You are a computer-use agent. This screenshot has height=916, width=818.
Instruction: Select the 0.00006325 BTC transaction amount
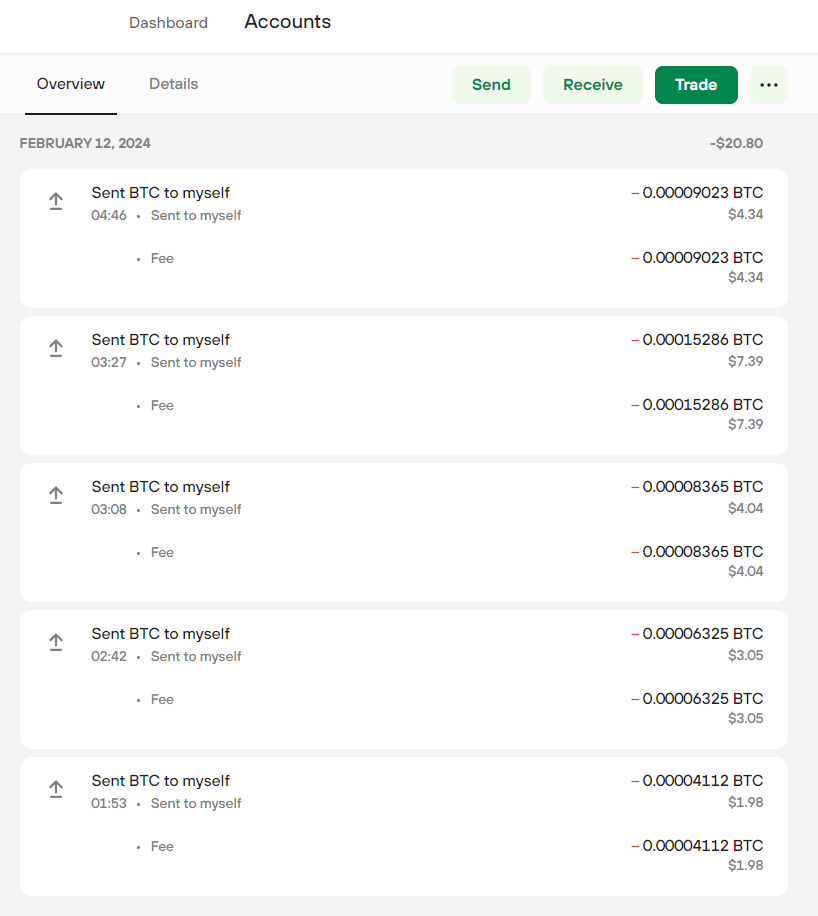point(701,634)
